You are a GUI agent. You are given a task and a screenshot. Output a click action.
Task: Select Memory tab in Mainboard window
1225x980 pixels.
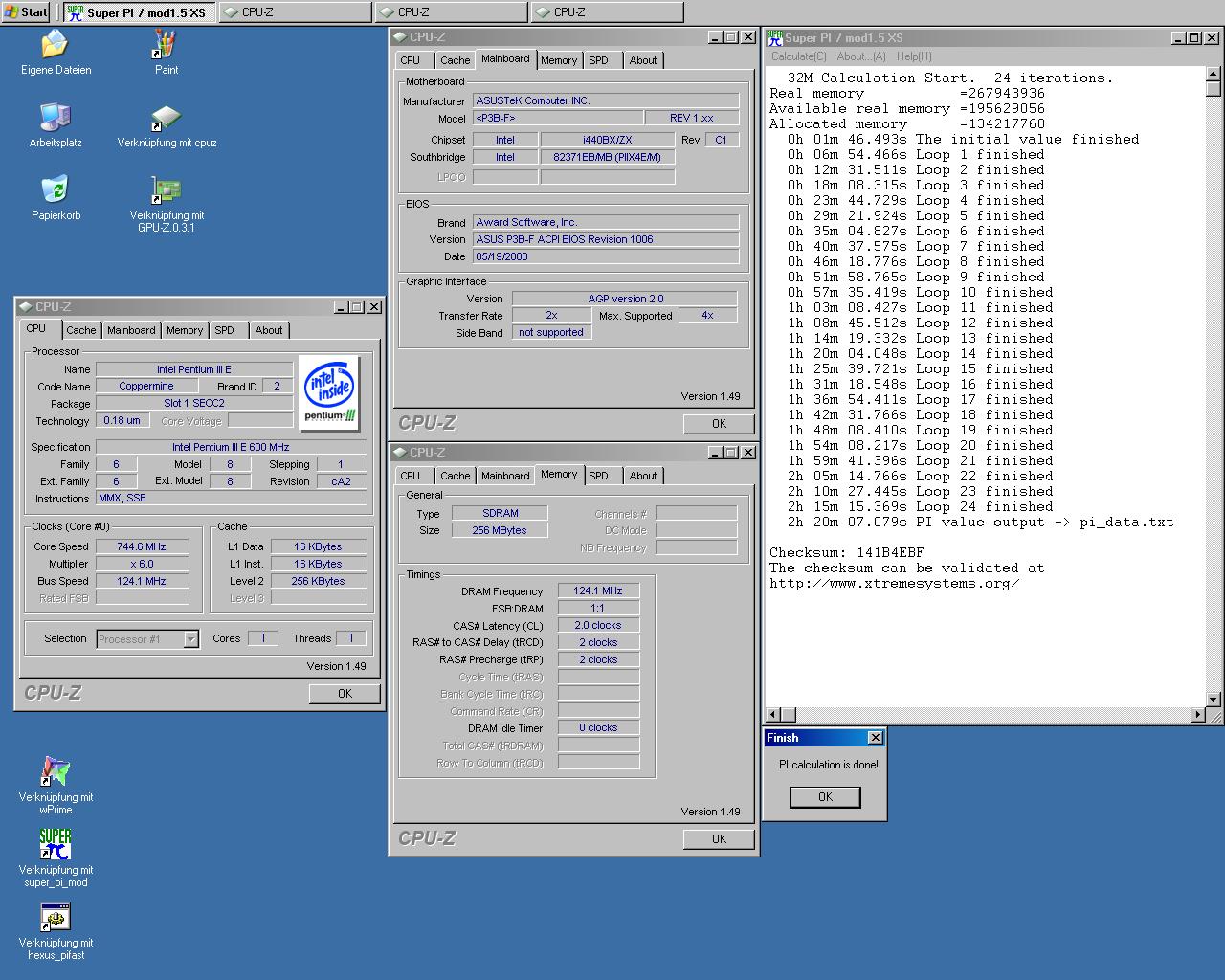[x=559, y=60]
